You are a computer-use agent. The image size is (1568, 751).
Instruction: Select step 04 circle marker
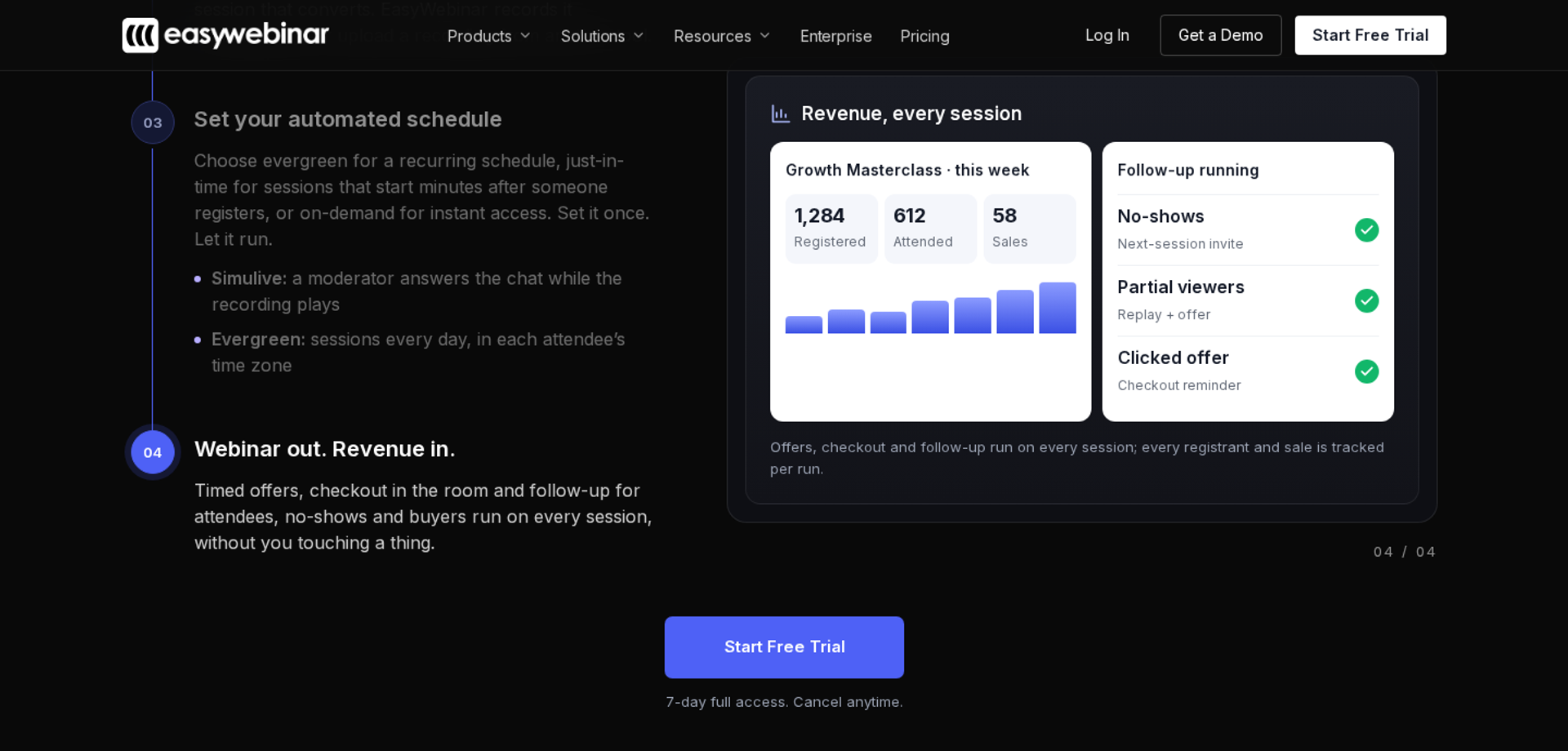click(x=153, y=452)
